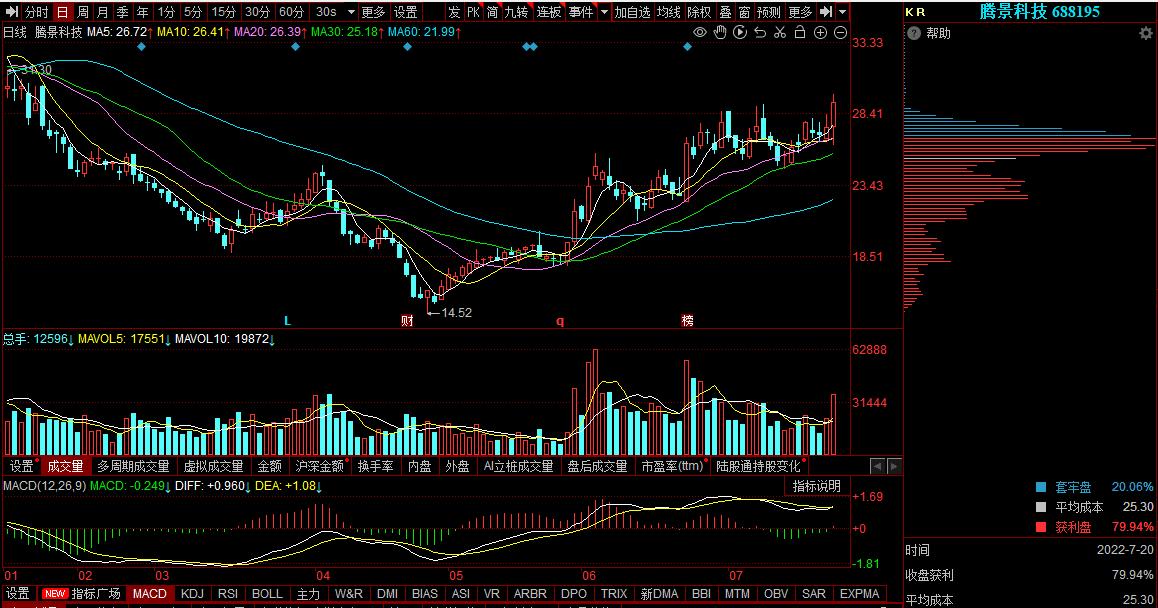Click the 获利盘 red color swatch
This screenshot has height=608, width=1158.
1041,527
